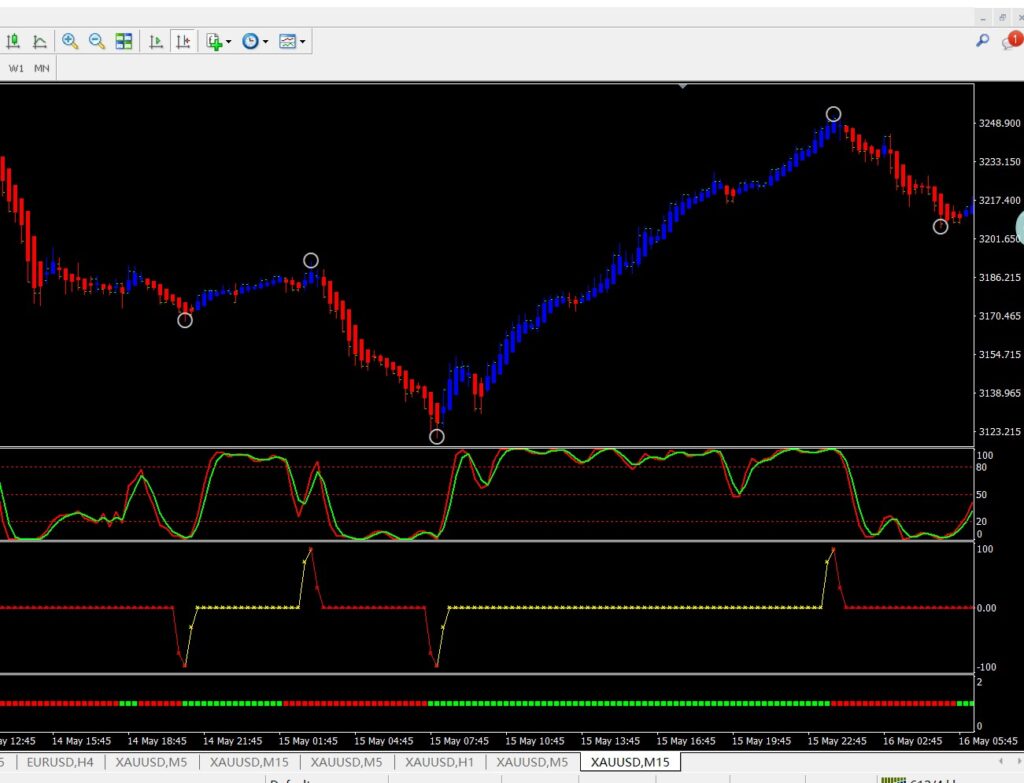Open the periods clock button
Image resolution: width=1024 pixels, height=783 pixels.
click(x=250, y=42)
